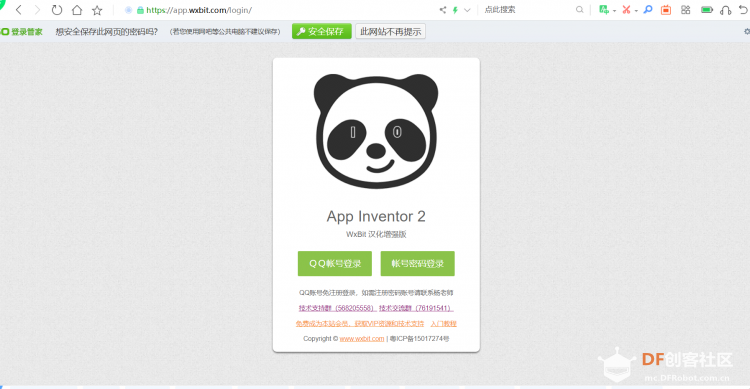This screenshot has width=750, height=389.
Task: Open the extensions grid icon
Action: pyautogui.click(x=685, y=10)
